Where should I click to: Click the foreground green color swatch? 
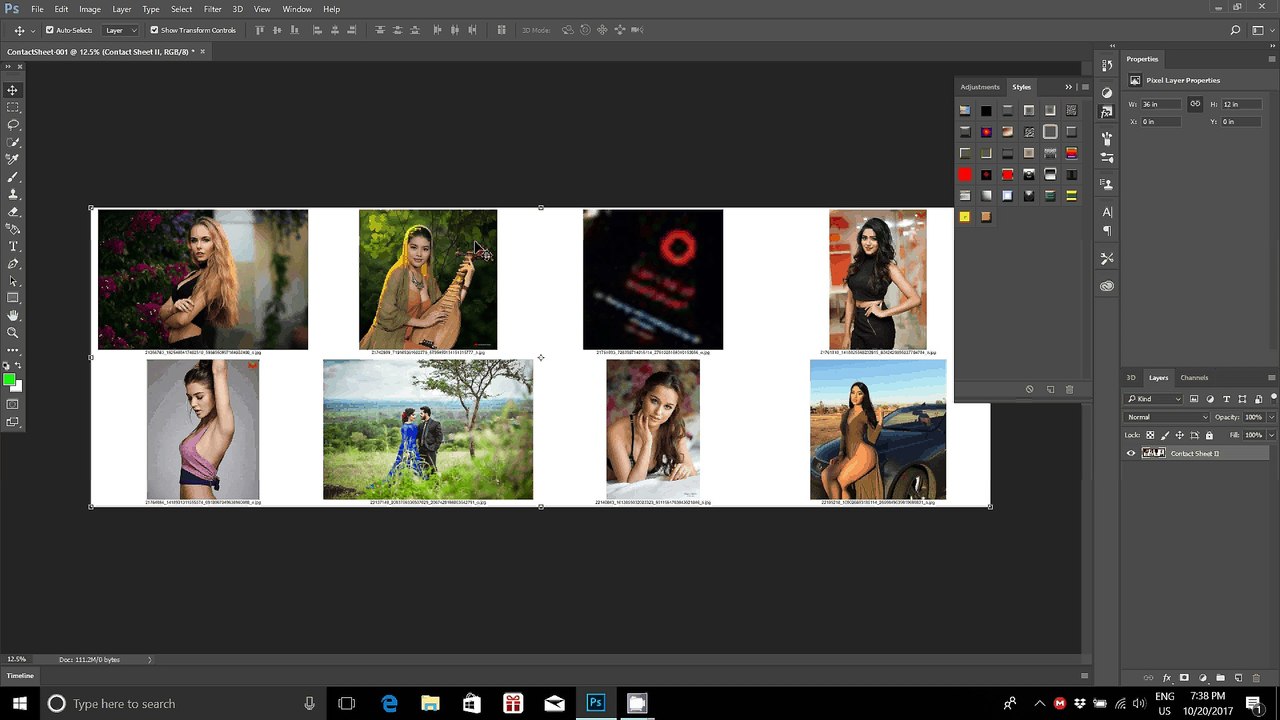coord(9,379)
